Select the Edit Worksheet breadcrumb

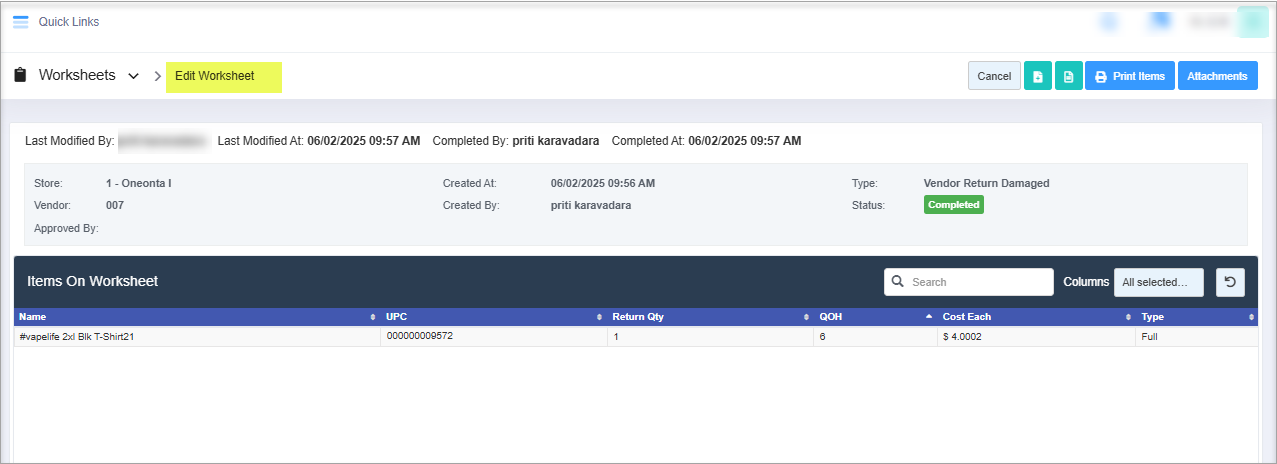(x=215, y=76)
